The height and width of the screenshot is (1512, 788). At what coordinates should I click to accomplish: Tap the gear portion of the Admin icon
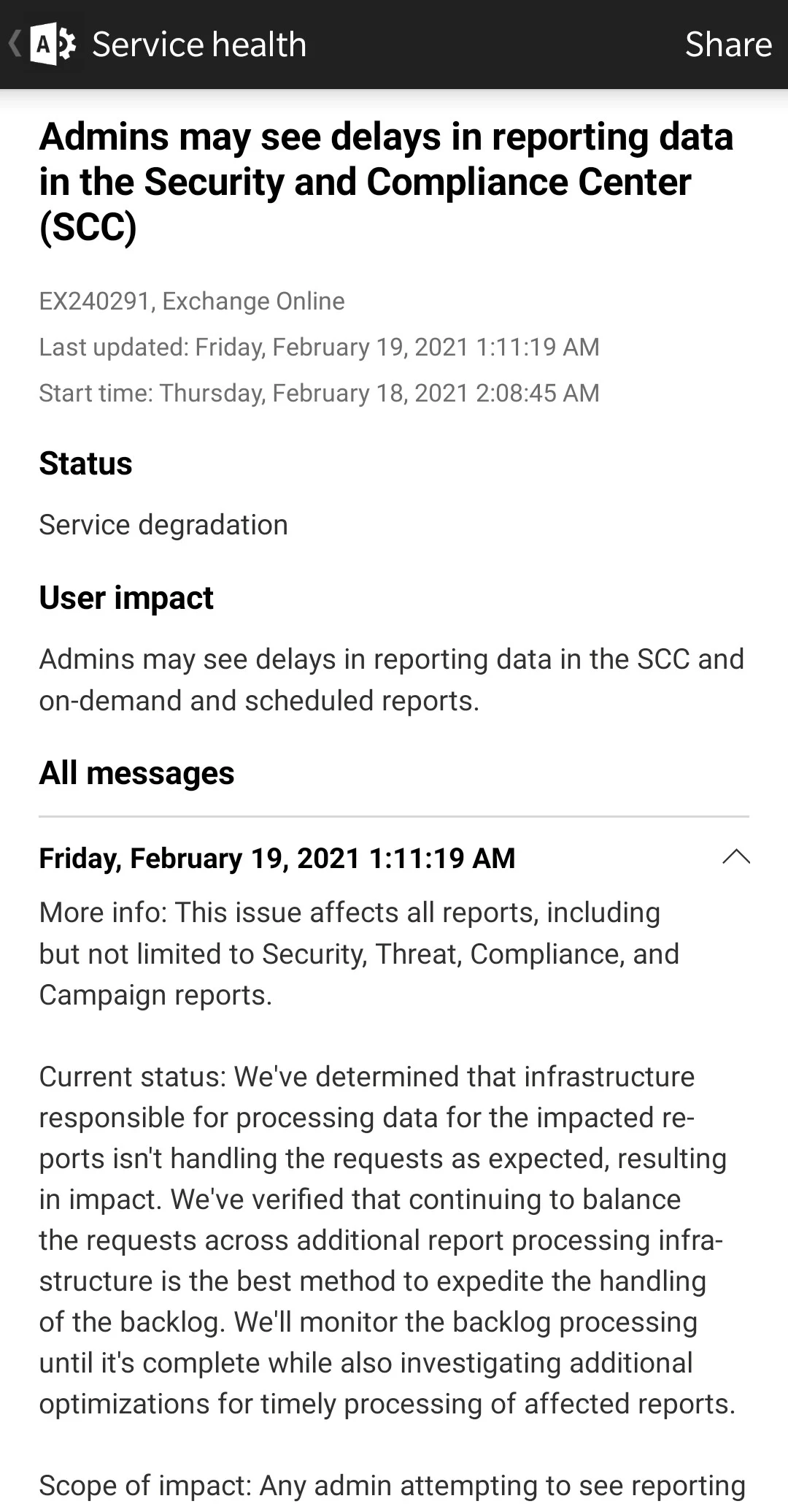64,44
